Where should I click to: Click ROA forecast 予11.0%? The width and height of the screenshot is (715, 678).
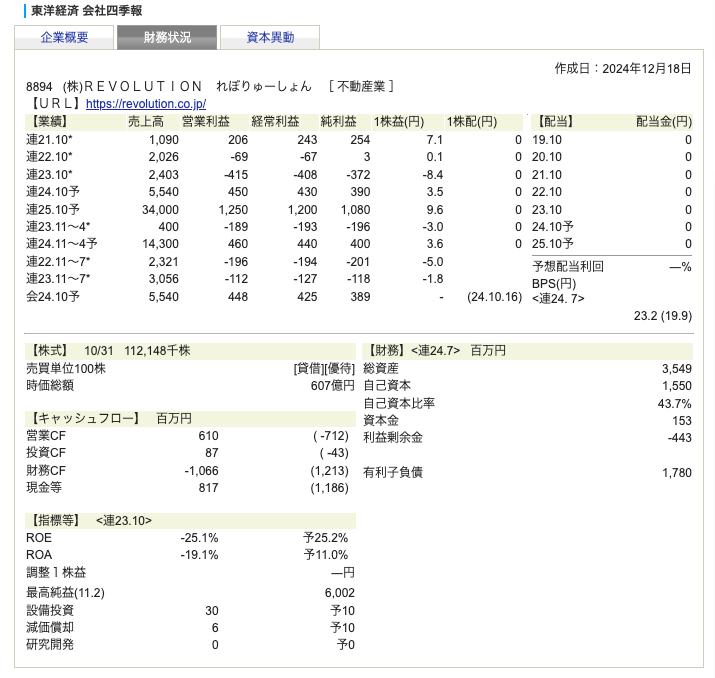(326, 555)
